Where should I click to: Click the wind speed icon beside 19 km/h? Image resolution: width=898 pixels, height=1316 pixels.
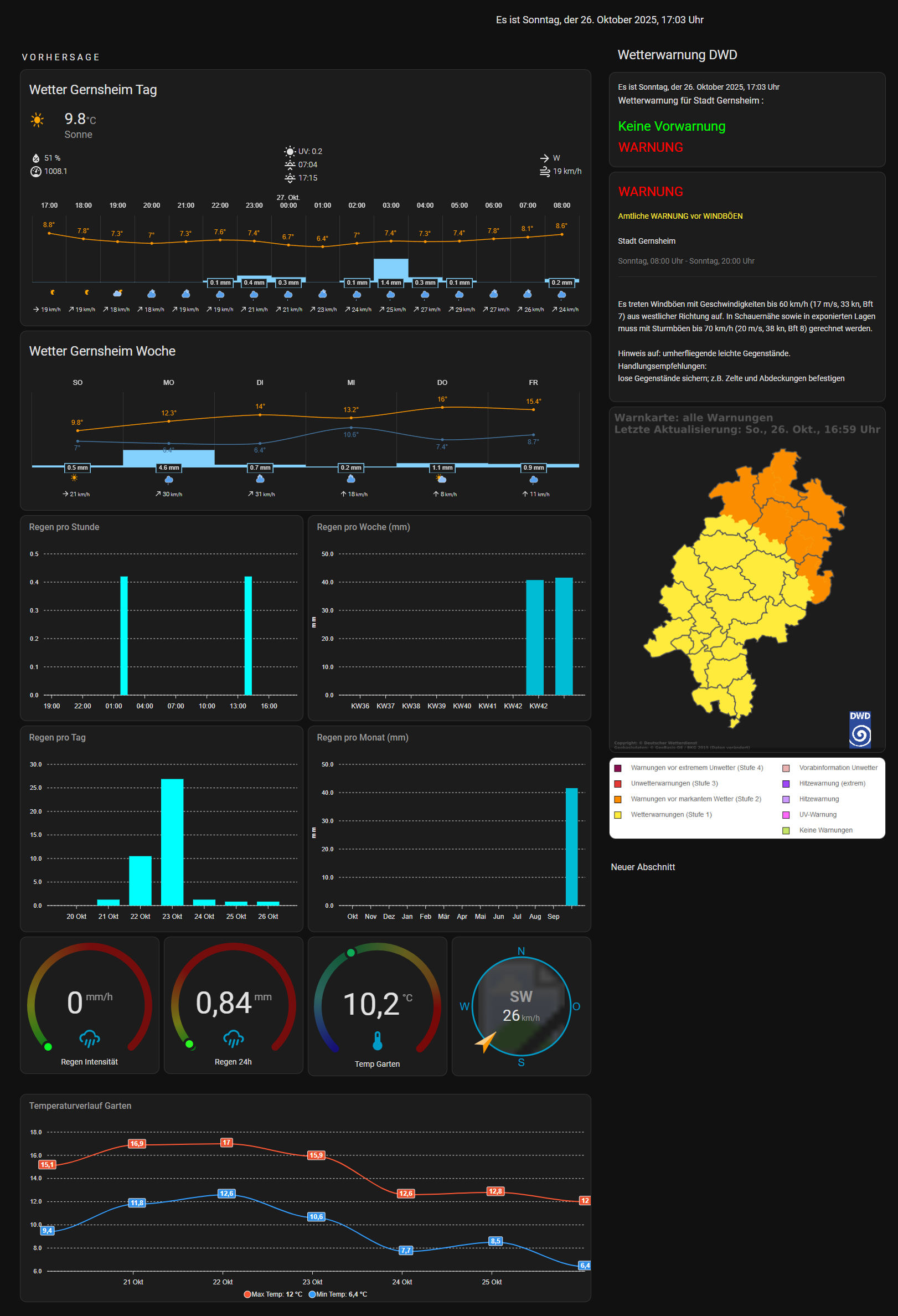(x=544, y=172)
